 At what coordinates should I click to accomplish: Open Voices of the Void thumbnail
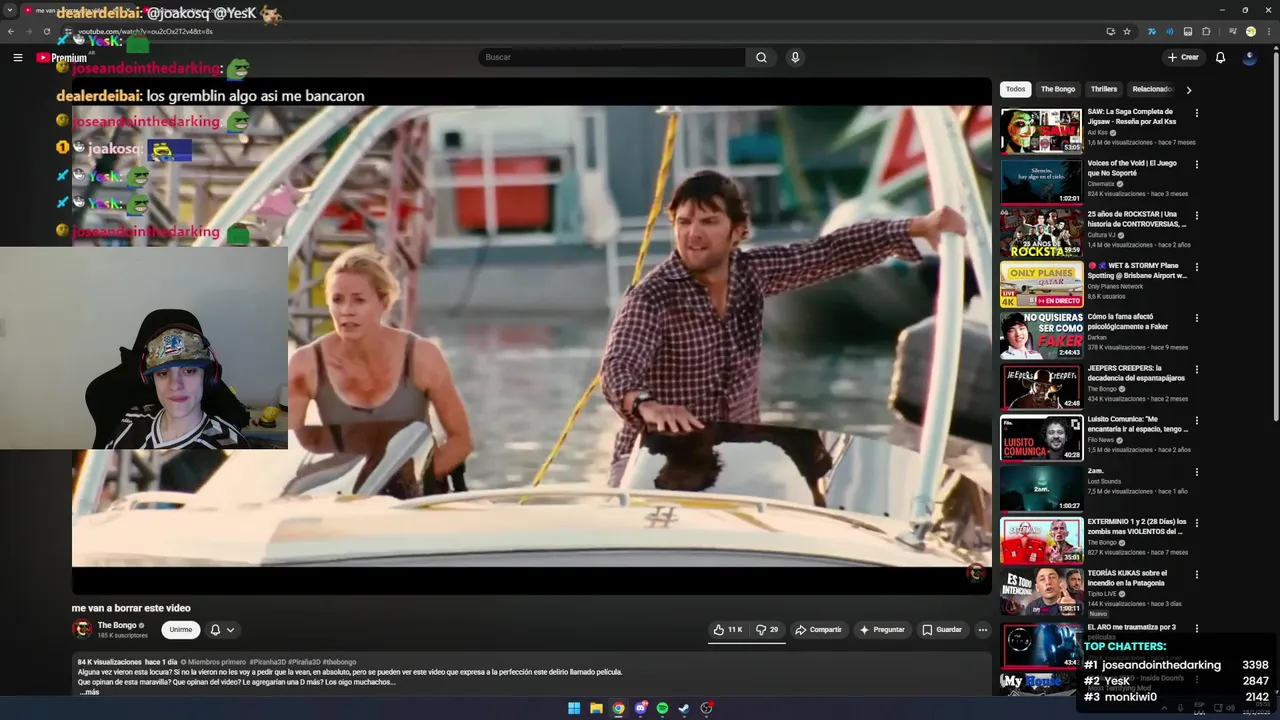click(x=1041, y=181)
